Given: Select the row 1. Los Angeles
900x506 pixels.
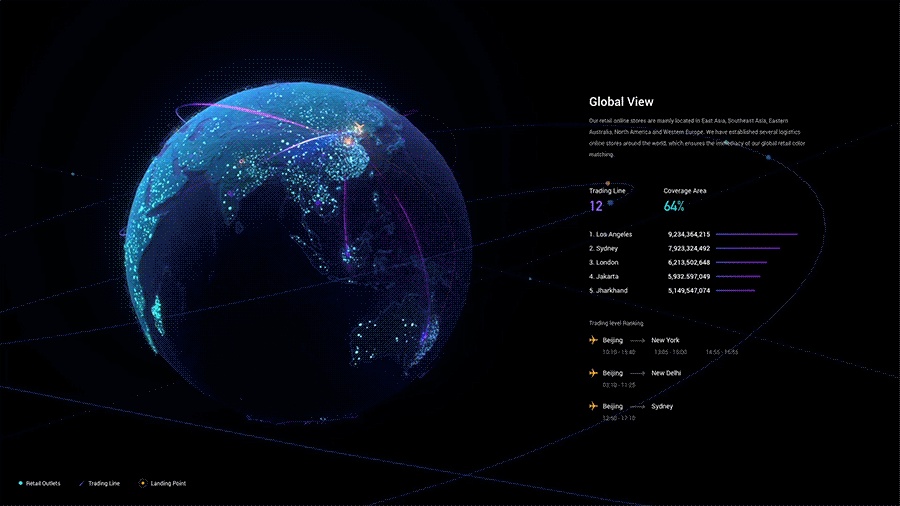Looking at the screenshot, I should tap(693, 234).
